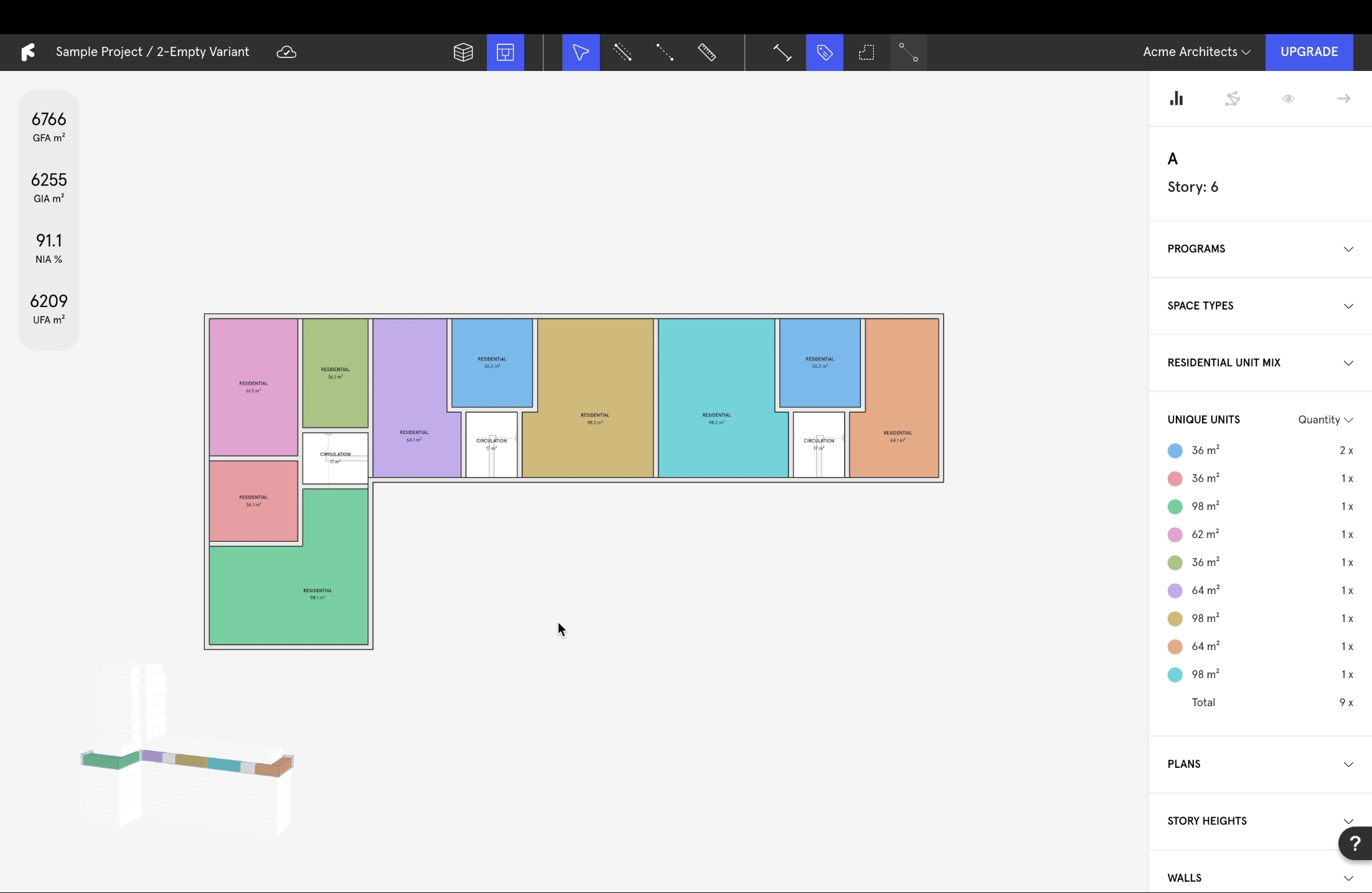Activate the arrow select tool
The height and width of the screenshot is (893, 1372).
[x=580, y=52]
